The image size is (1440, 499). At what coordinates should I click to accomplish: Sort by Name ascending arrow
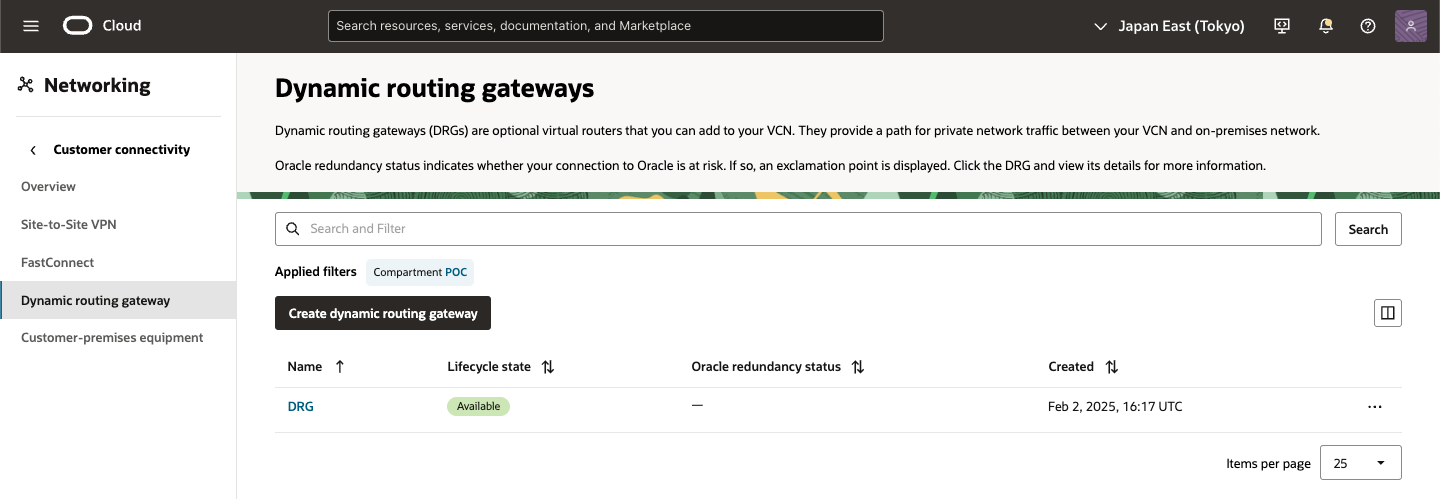[x=340, y=367]
